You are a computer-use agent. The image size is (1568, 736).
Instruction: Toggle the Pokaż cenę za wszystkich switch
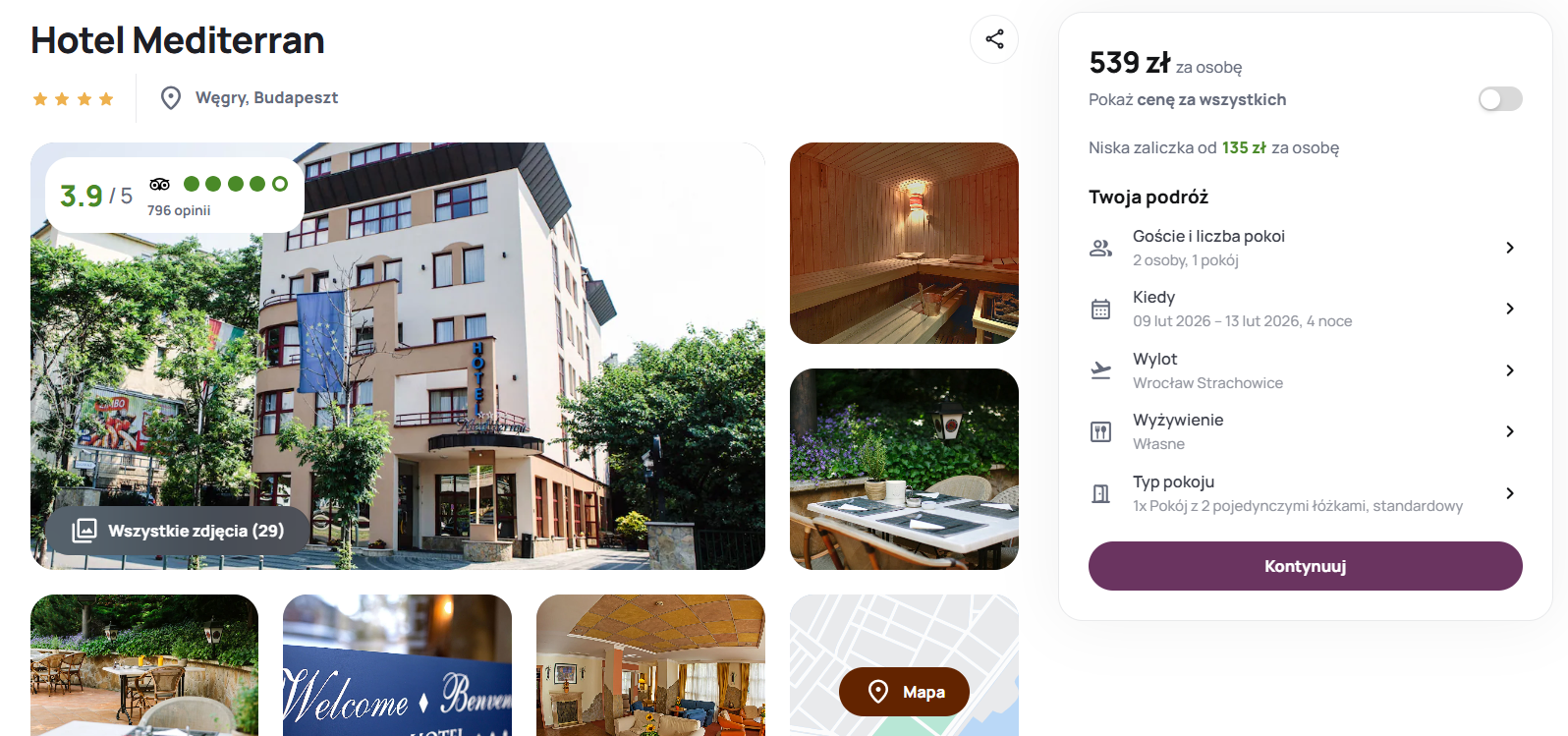click(x=1500, y=99)
